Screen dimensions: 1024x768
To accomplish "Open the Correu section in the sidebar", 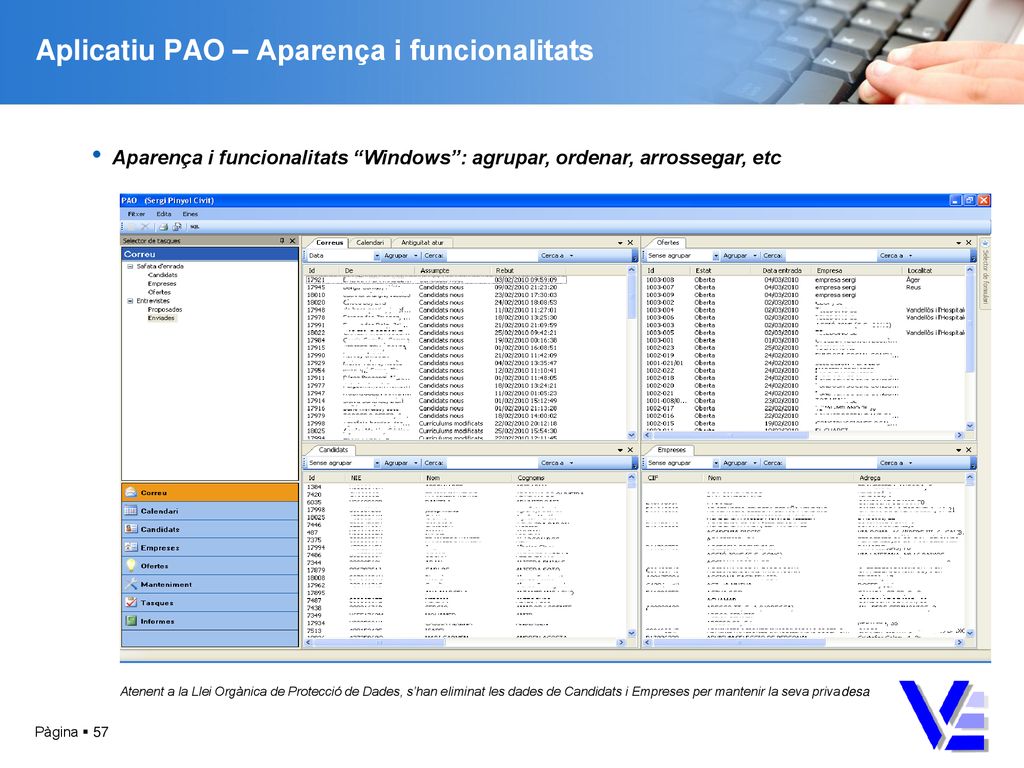I will click(x=210, y=492).
